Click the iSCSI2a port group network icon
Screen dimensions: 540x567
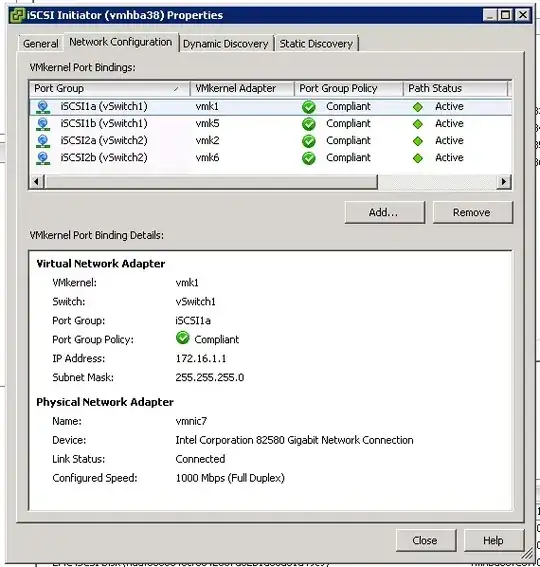point(43,141)
